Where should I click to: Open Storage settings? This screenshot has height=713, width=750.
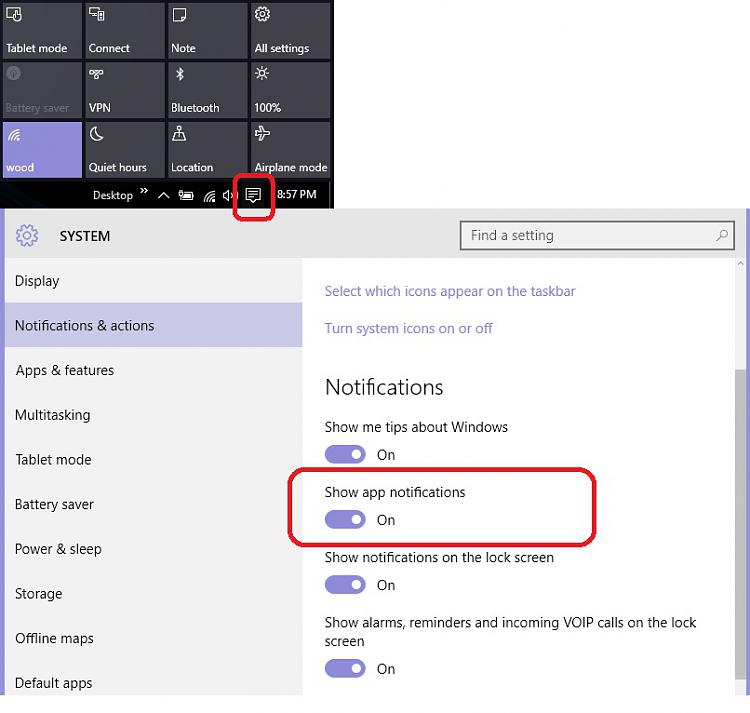pyautogui.click(x=154, y=593)
